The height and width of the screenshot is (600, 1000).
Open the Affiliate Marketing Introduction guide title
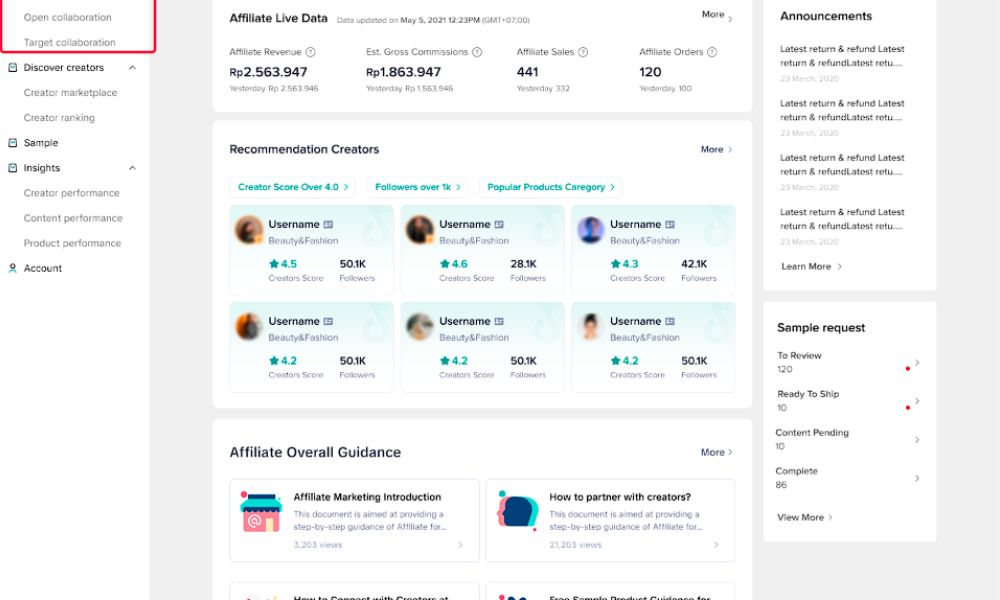pos(367,497)
